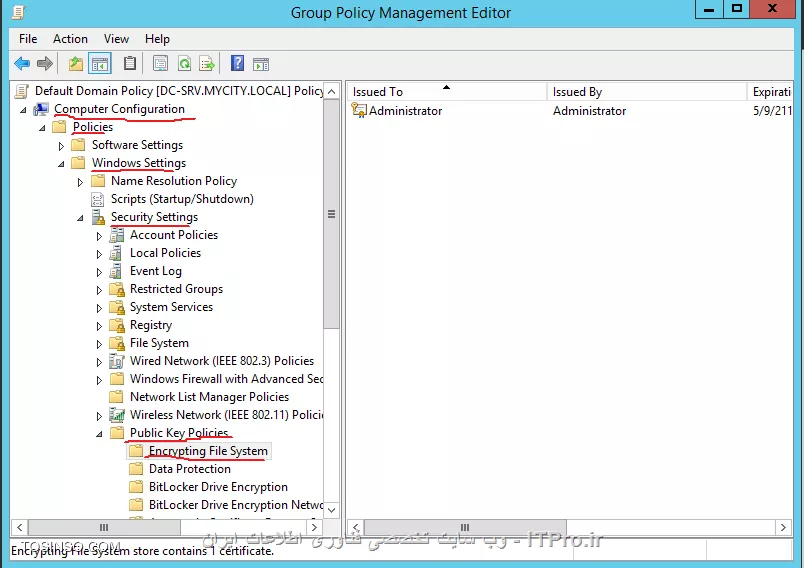Open the Help menu
The height and width of the screenshot is (568, 804).
(157, 39)
